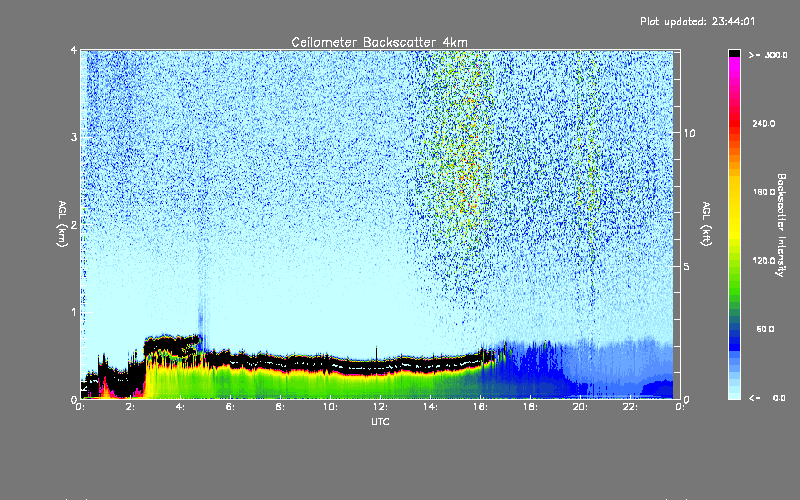The image size is (800, 500).
Task: Click the 'UTC' x-axis label
Action: click(380, 421)
